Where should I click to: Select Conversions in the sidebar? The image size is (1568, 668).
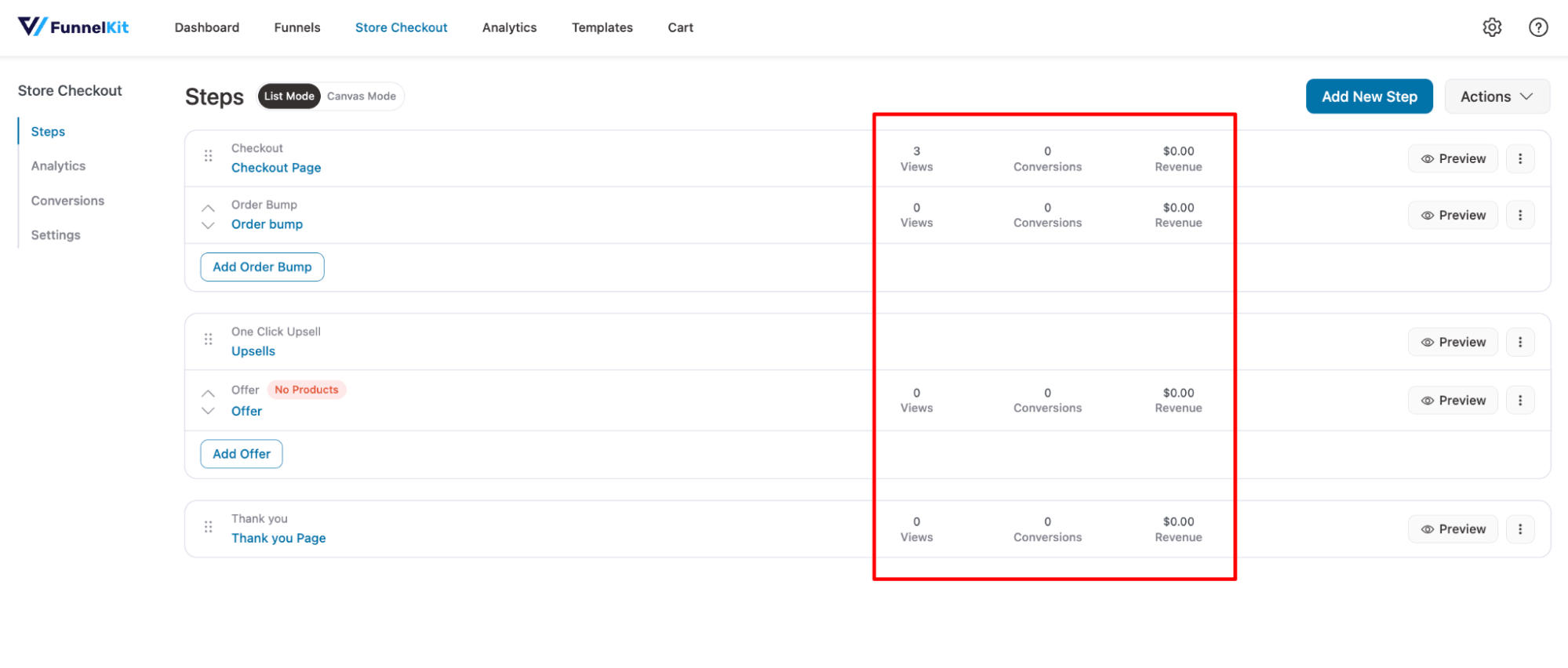pos(67,201)
